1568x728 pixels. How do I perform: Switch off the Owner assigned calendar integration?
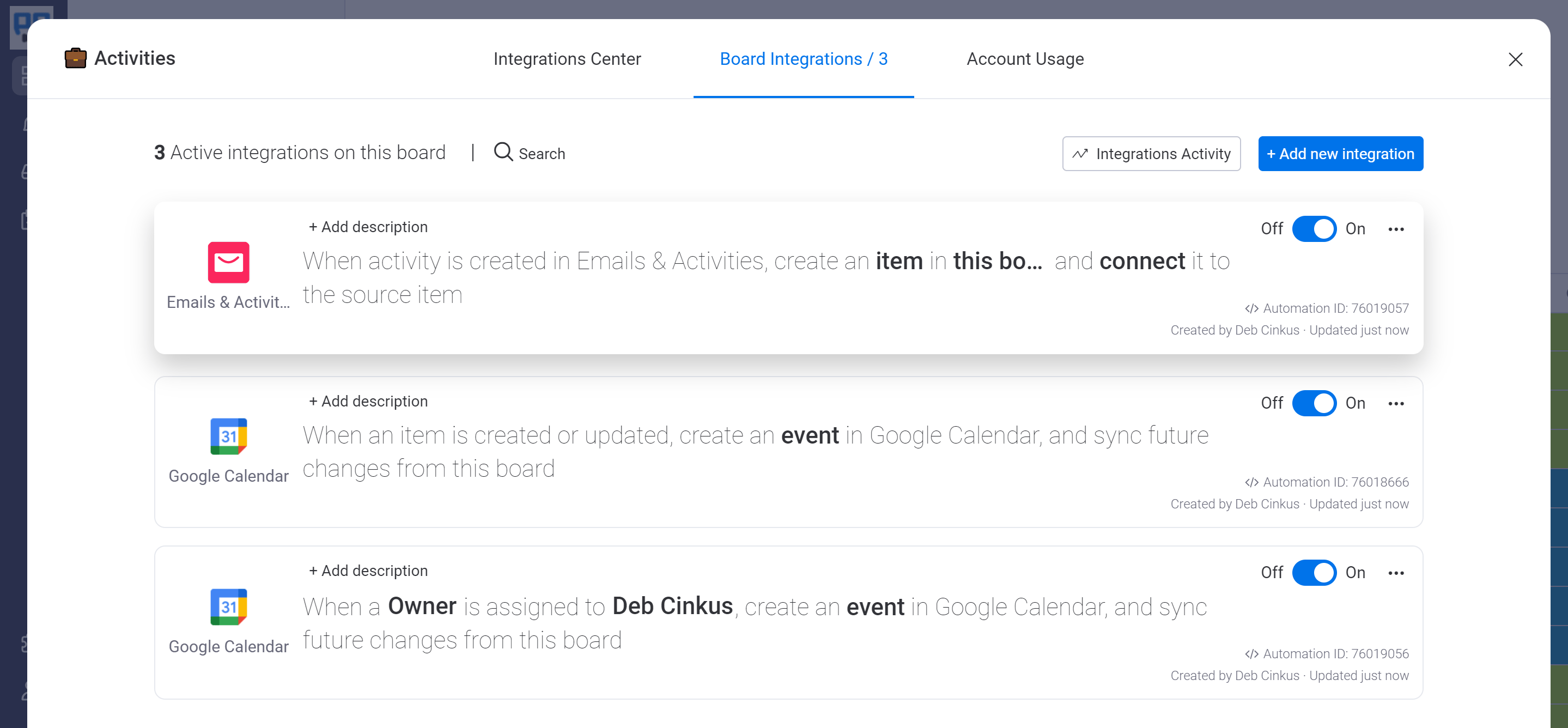pyautogui.click(x=1314, y=572)
